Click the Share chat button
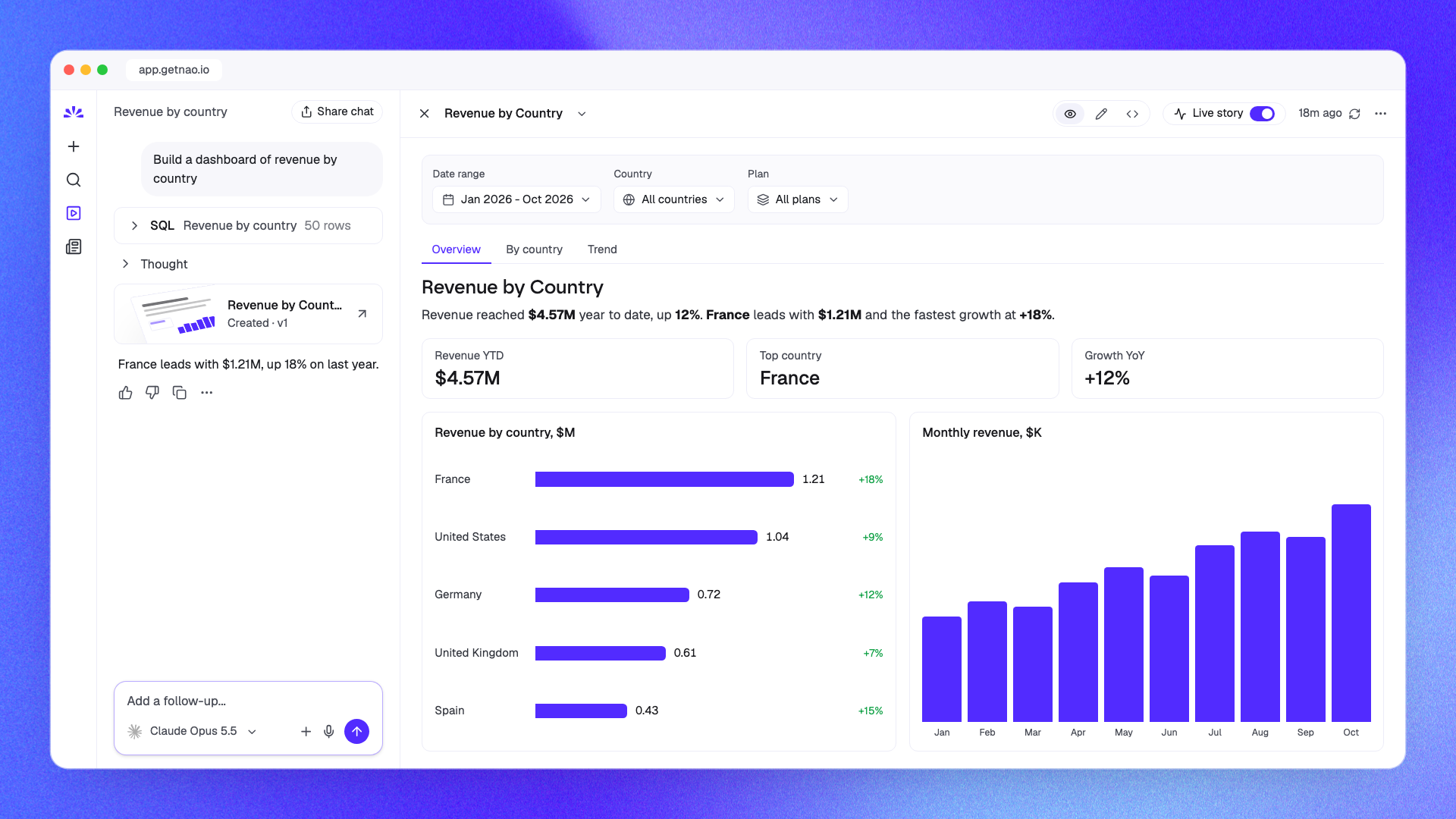The width and height of the screenshot is (1456, 819). 337,112
